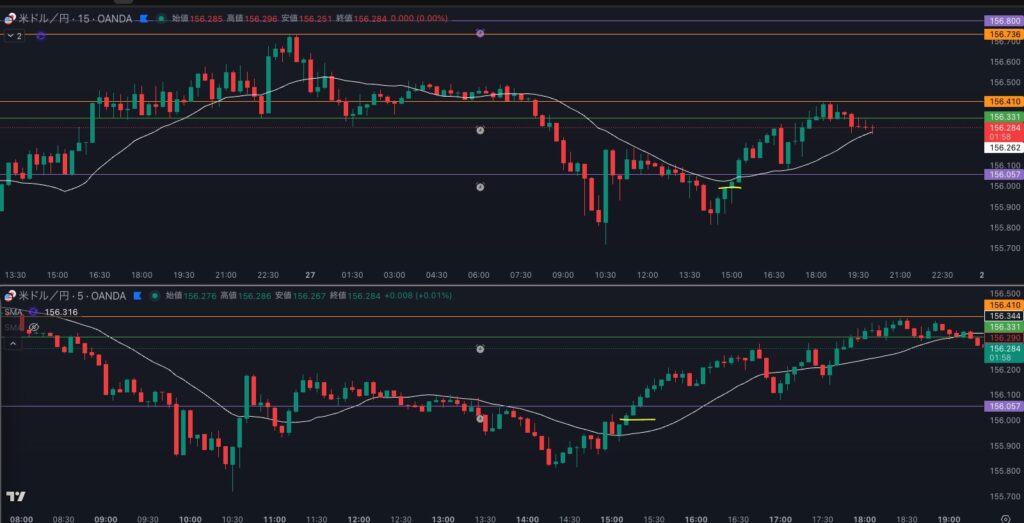Select the 5-minute chart title 米ドル/円 5 OANDA
Image resolution: width=1024 pixels, height=523 pixels.
70,295
